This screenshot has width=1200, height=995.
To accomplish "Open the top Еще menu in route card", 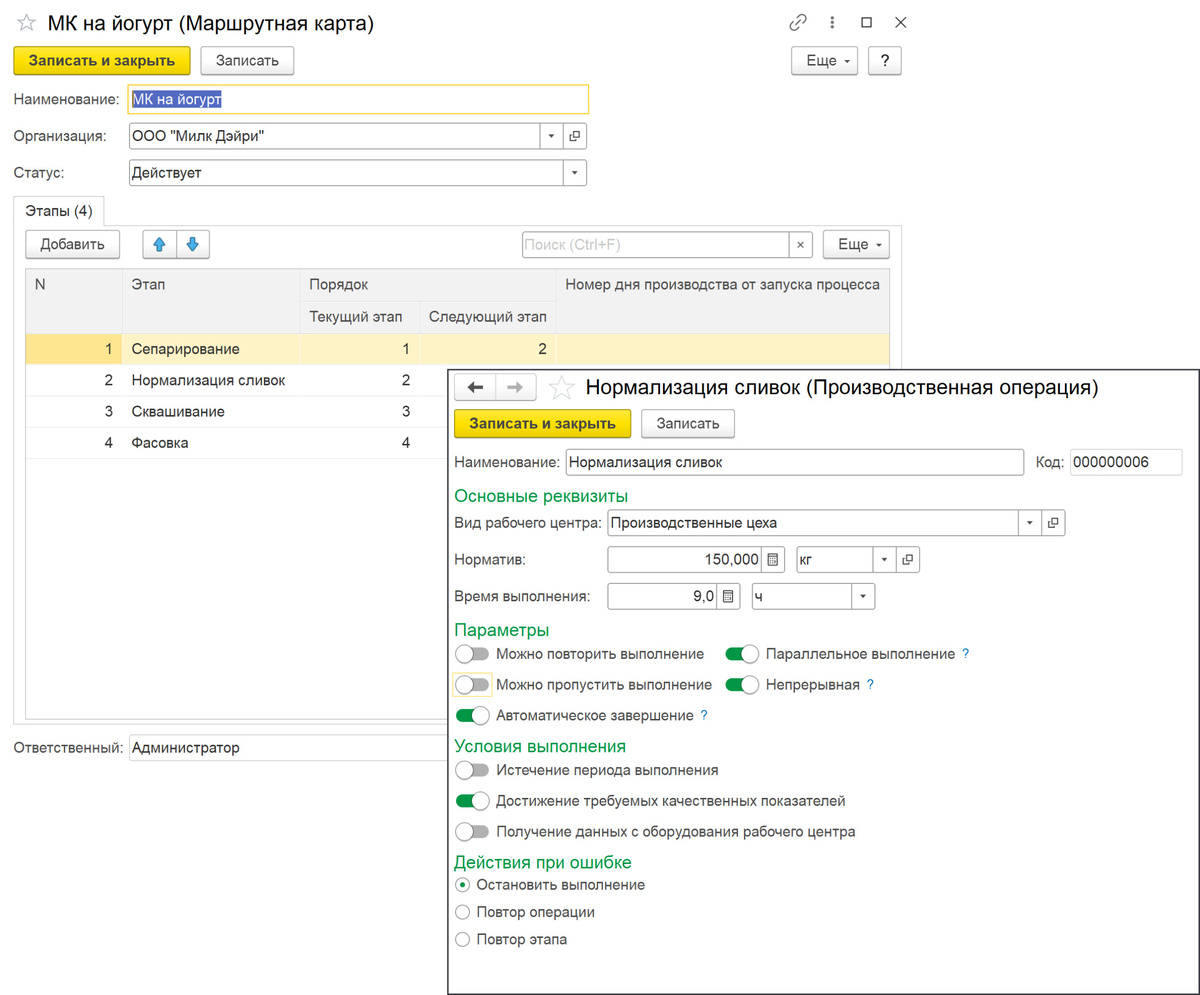I will click(x=825, y=60).
